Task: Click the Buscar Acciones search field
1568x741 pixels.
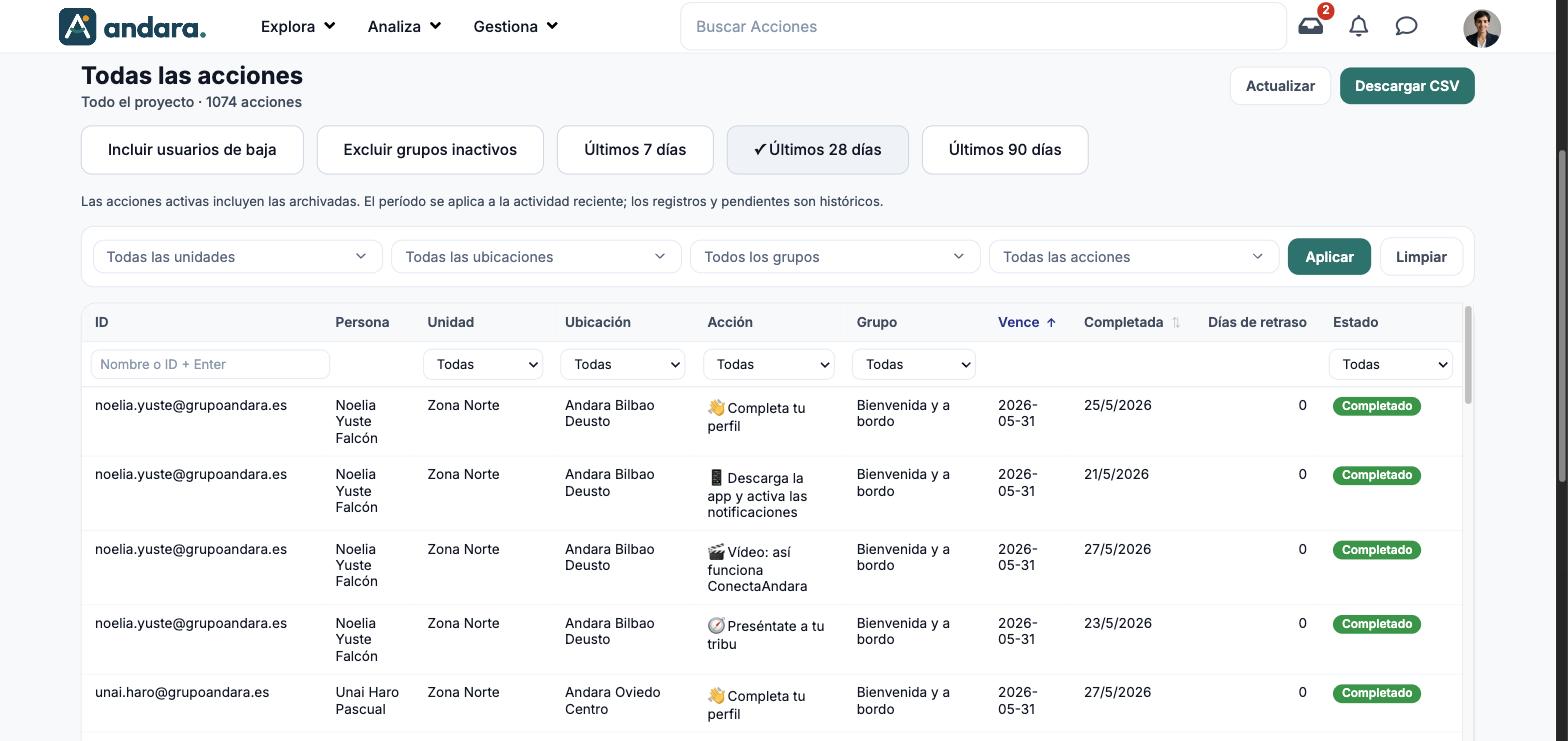Action: tap(983, 26)
